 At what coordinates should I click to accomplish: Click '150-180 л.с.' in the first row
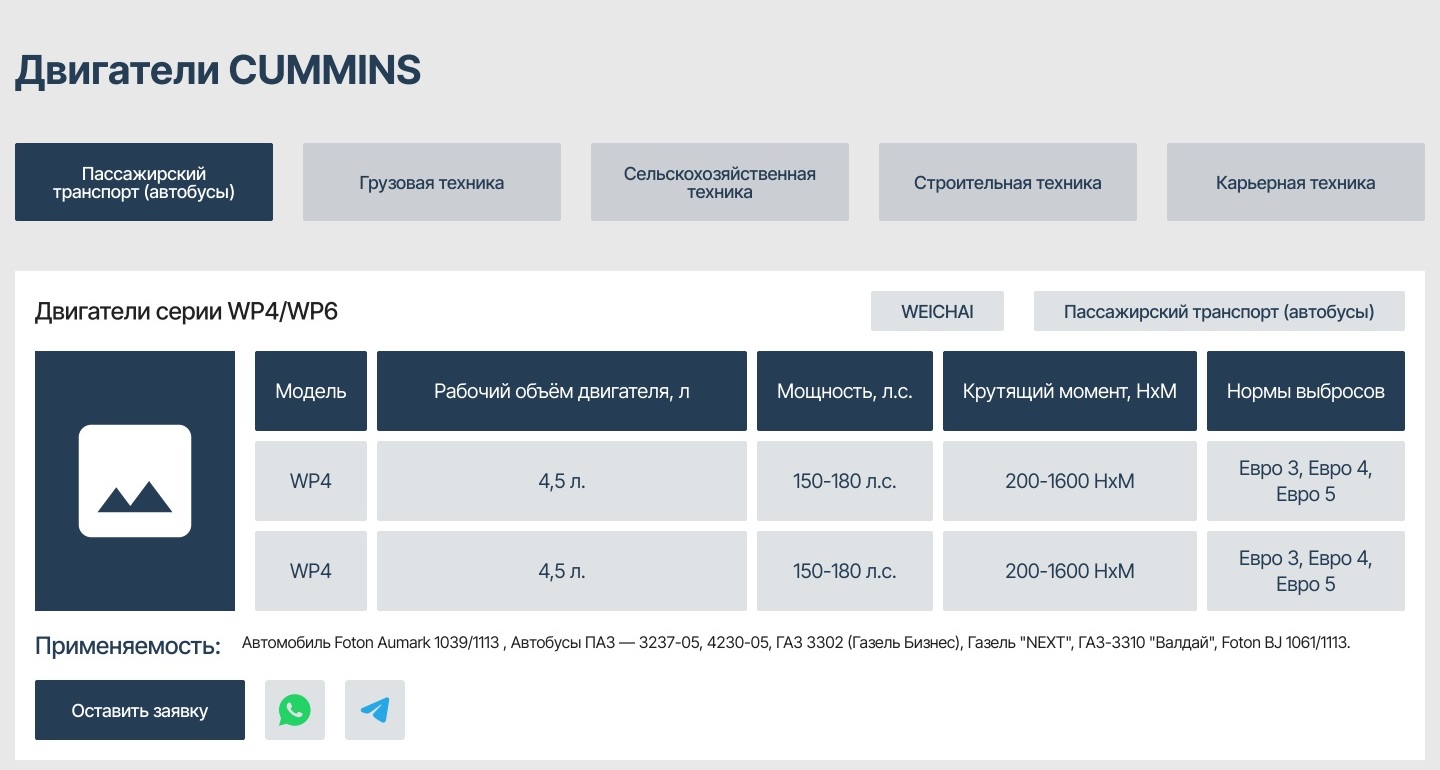coord(845,481)
